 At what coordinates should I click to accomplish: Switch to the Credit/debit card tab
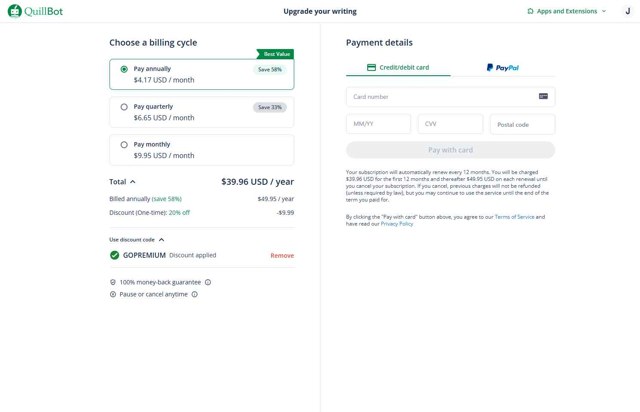point(398,68)
